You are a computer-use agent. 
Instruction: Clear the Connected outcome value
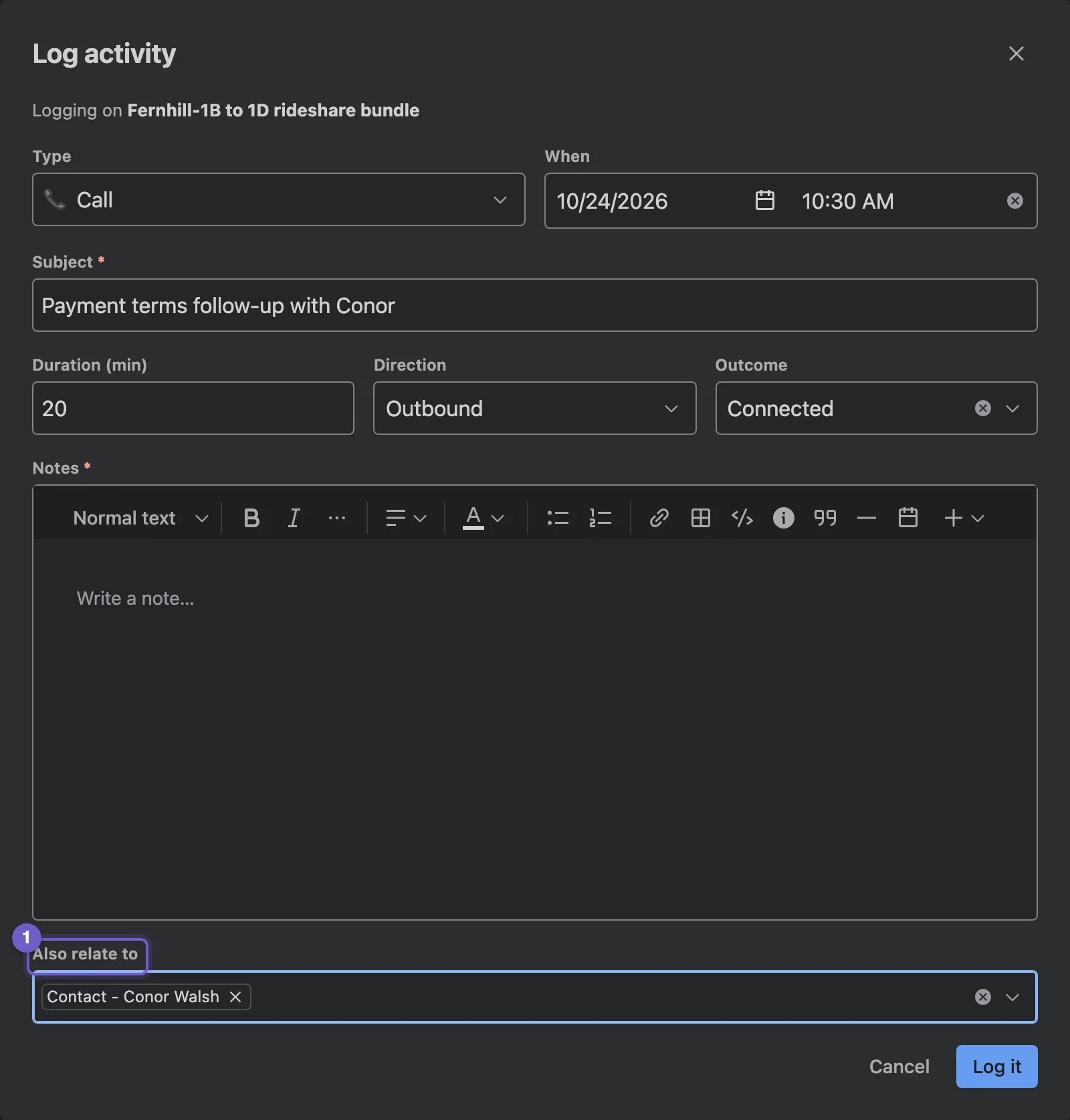point(982,408)
